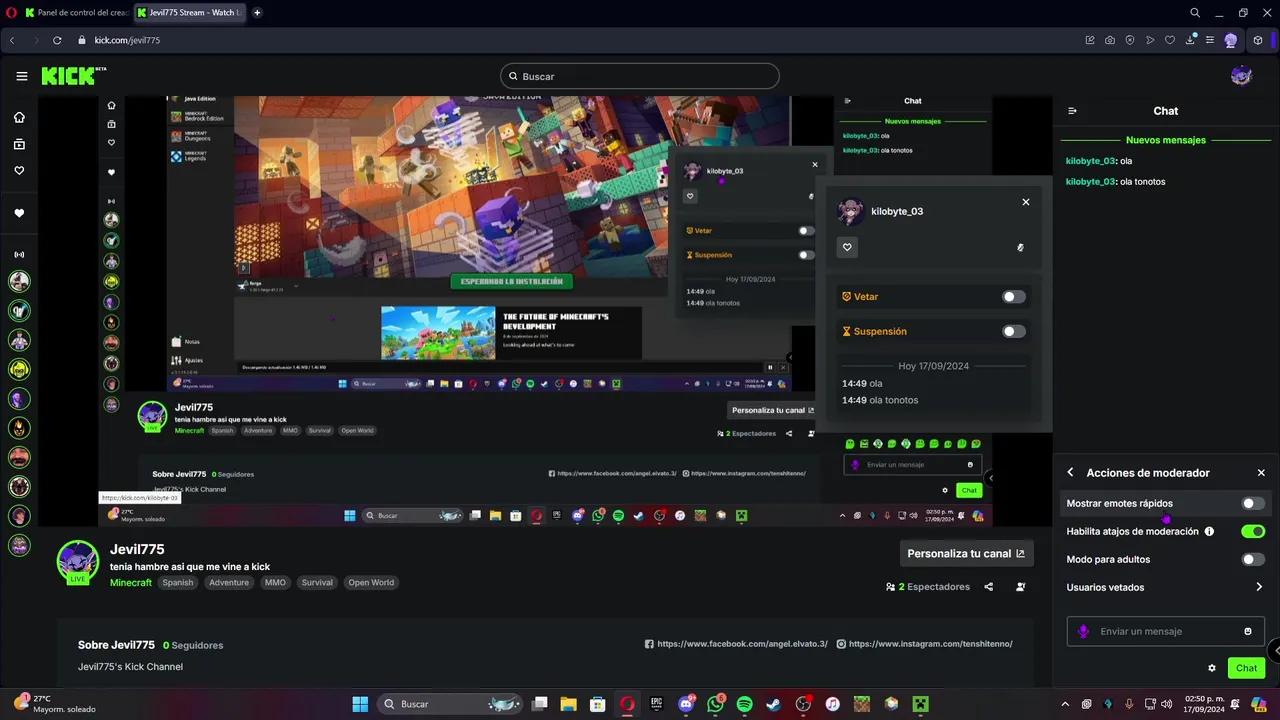Click kilobyte_03 username in 'ola tonotos' message
Image resolution: width=1280 pixels, height=720 pixels.
tap(1090, 181)
